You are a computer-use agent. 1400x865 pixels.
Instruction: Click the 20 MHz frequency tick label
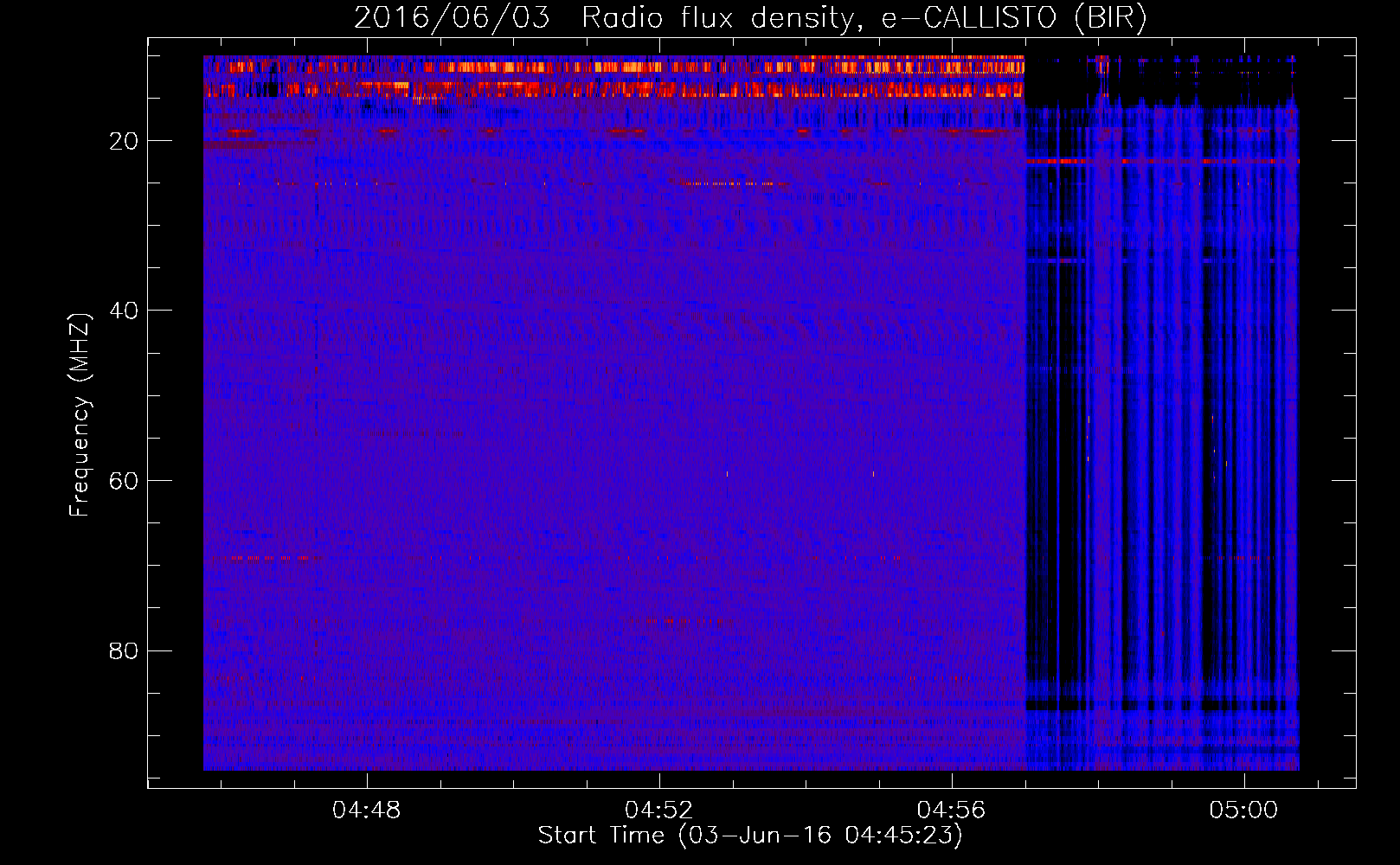[x=124, y=141]
